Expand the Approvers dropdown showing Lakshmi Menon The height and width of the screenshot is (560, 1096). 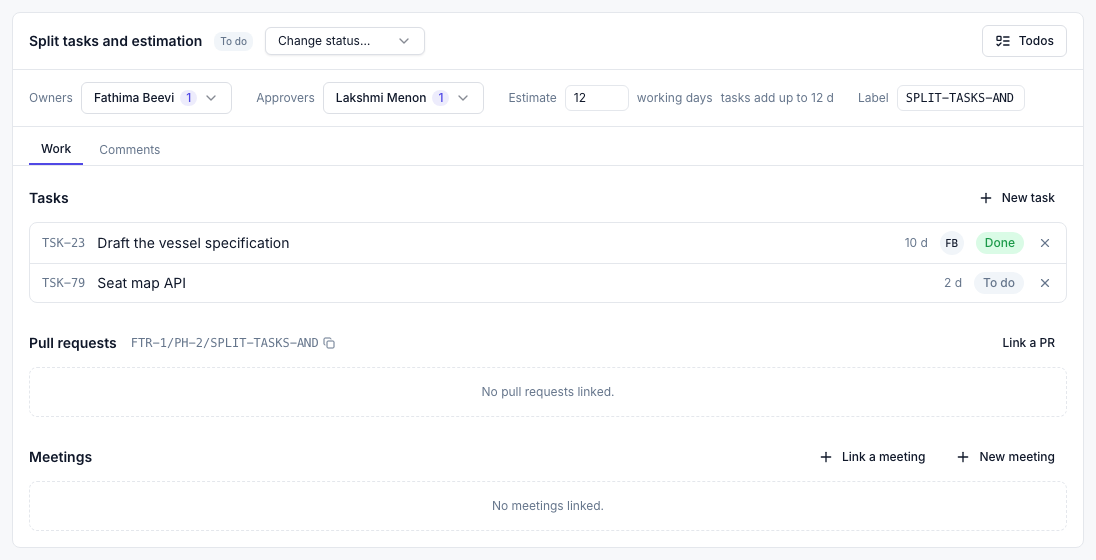403,98
